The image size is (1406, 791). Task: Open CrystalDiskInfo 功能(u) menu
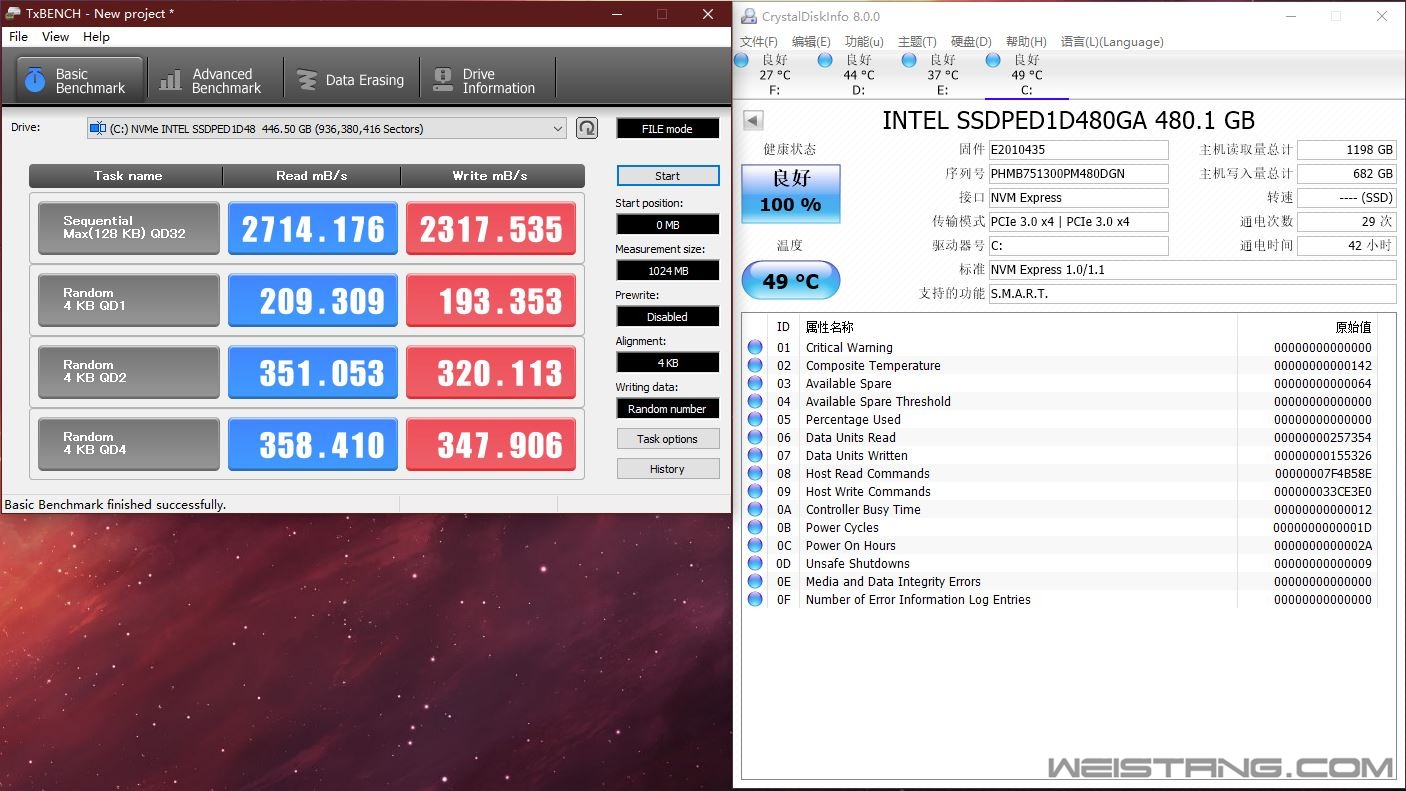coord(864,42)
